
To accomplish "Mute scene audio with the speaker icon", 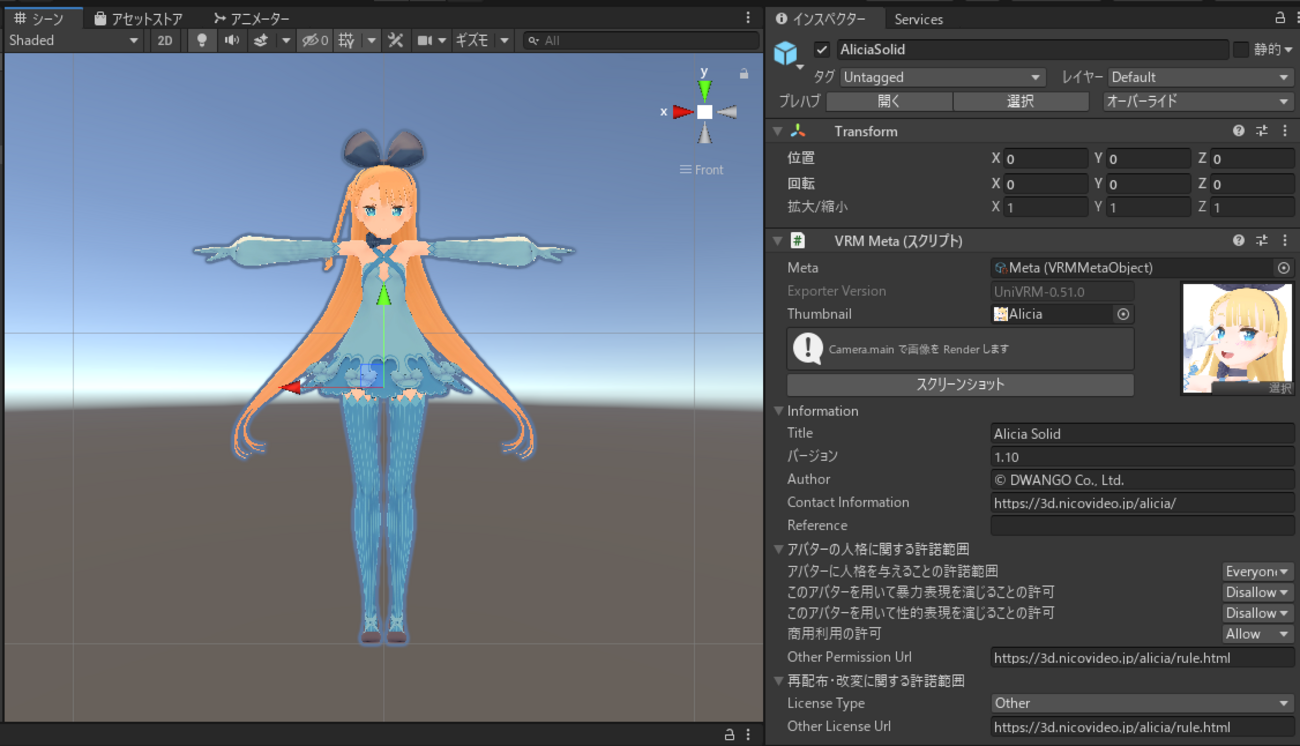I will click(x=231, y=40).
